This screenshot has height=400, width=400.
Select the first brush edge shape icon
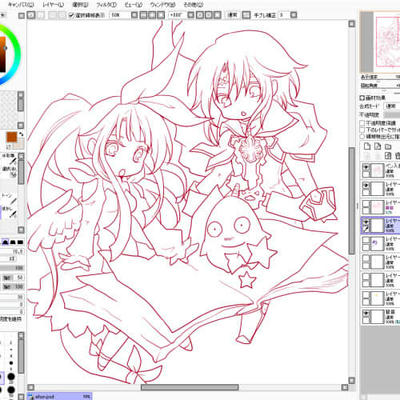click(5, 242)
